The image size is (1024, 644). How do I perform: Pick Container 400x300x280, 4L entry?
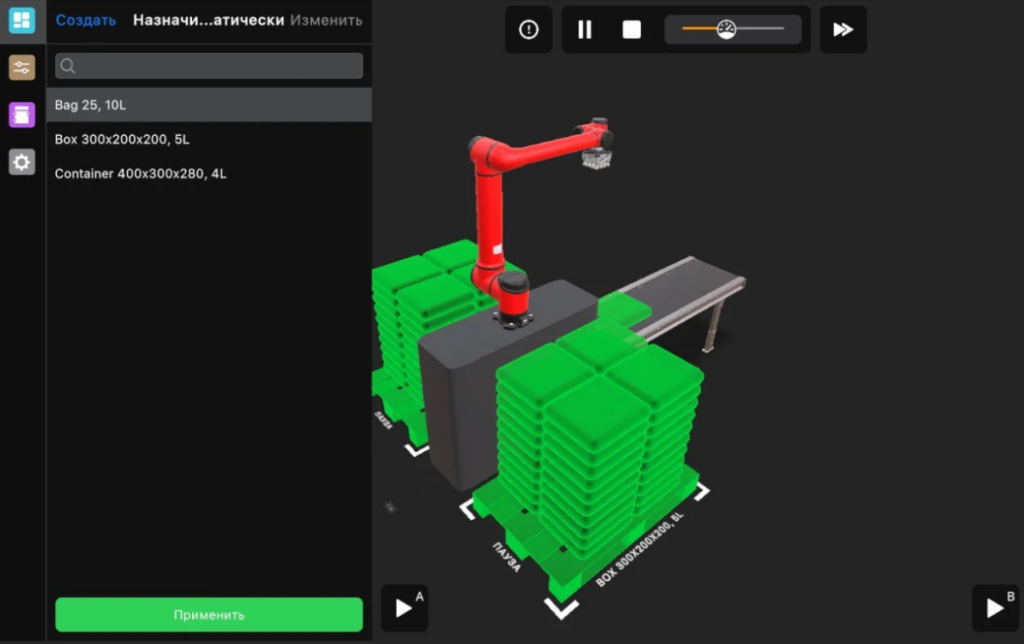pos(209,173)
